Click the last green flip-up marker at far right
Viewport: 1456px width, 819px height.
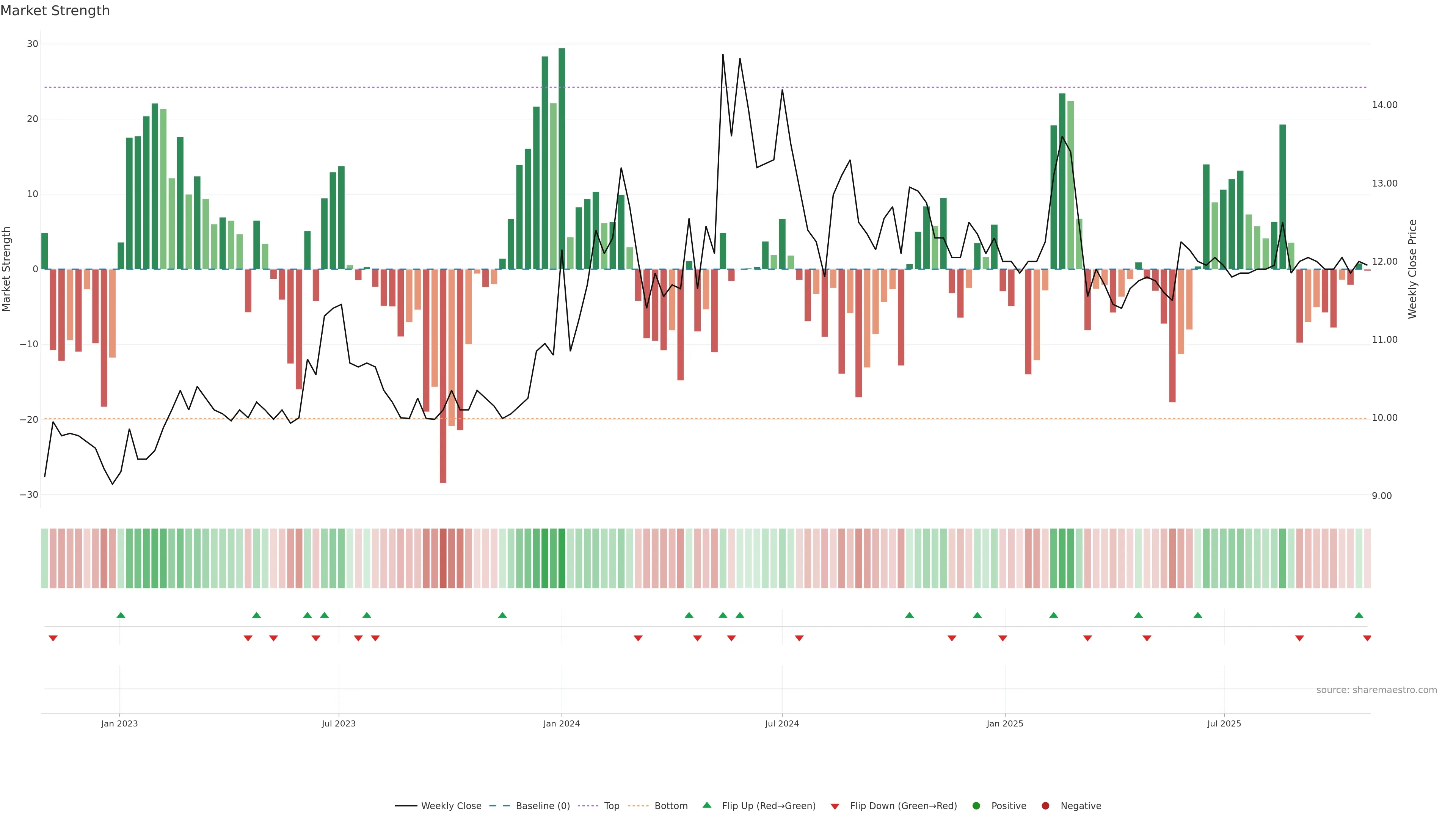point(1359,615)
